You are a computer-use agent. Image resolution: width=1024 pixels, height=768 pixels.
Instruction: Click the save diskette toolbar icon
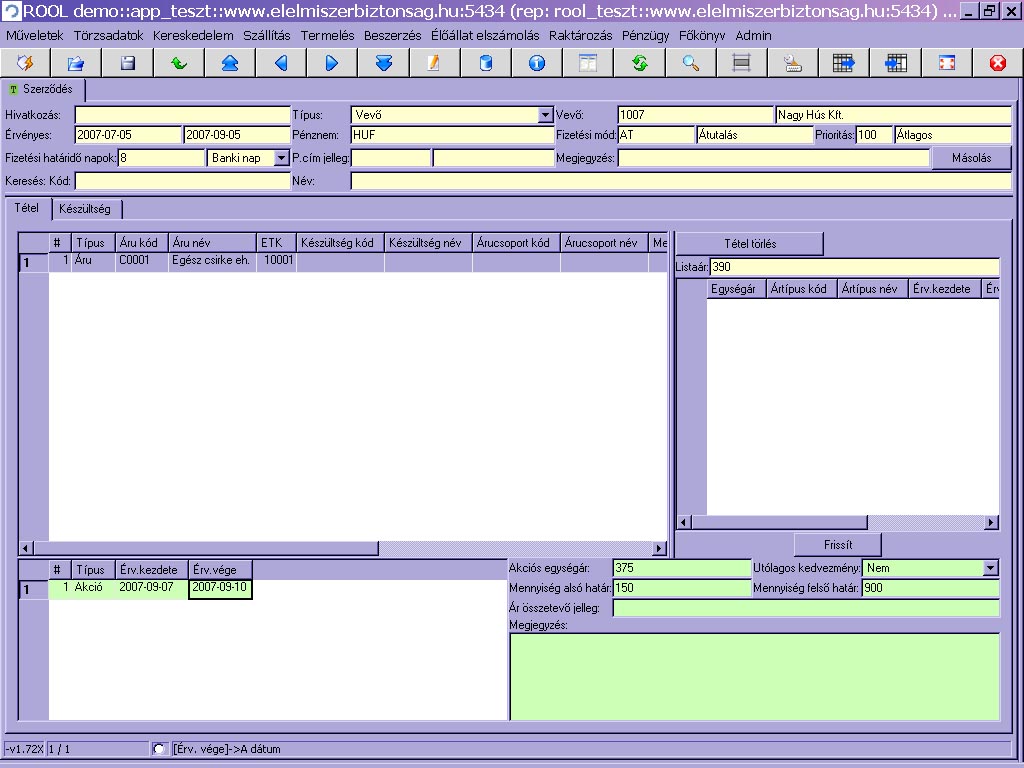point(128,63)
